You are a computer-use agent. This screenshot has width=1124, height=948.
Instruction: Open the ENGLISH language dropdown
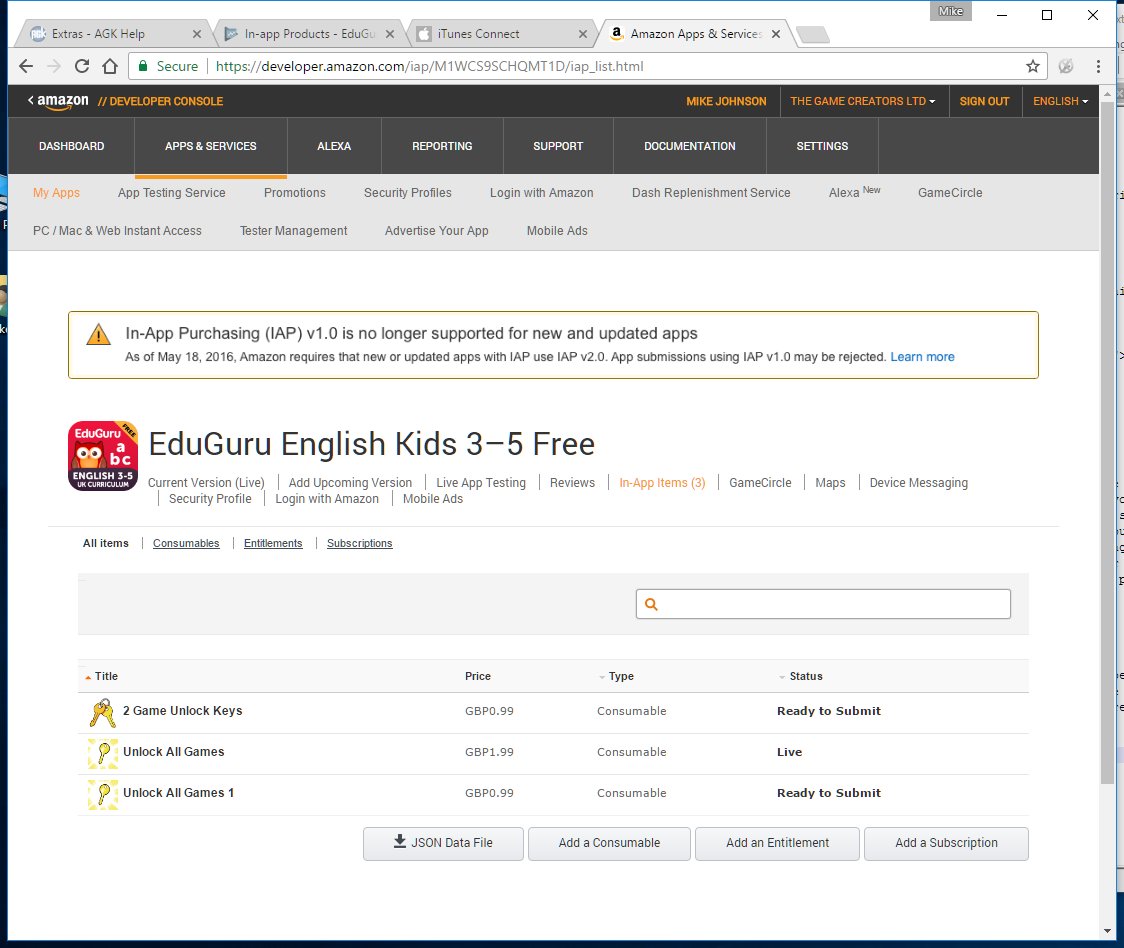pyautogui.click(x=1060, y=101)
